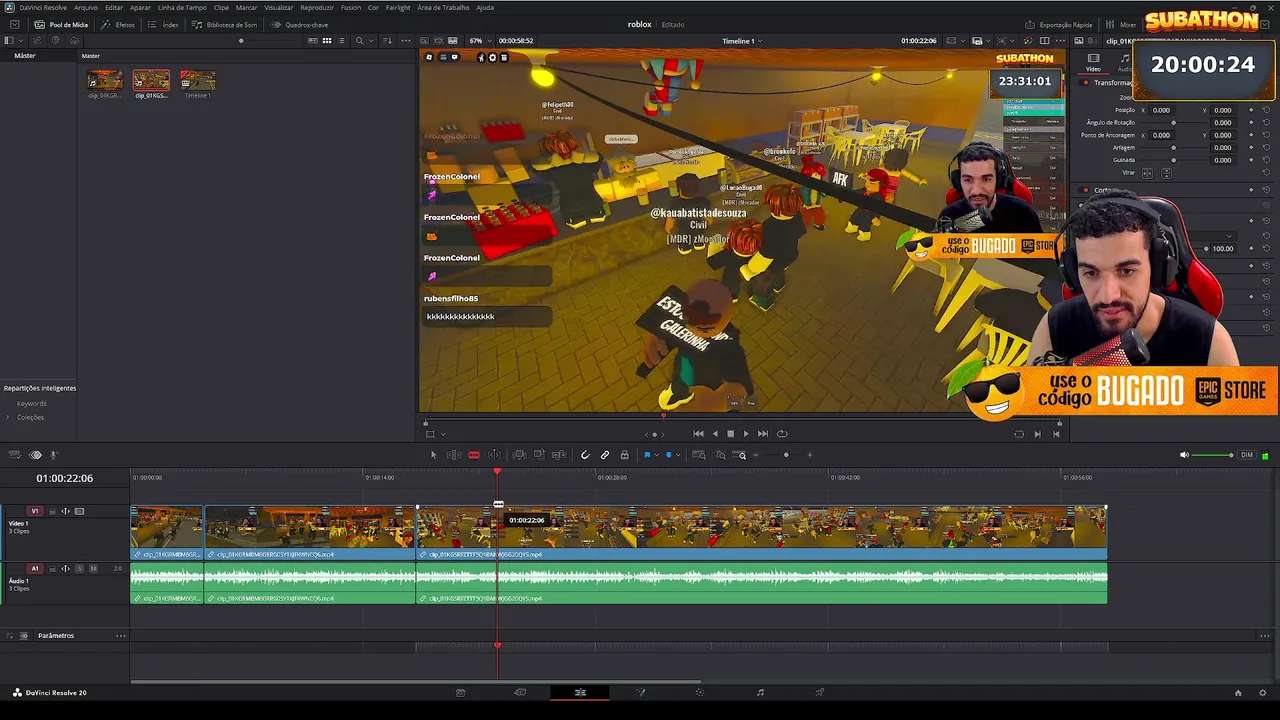Open the Fairlight page music-note icon
Screen dimensions: 1280x720
click(760, 692)
